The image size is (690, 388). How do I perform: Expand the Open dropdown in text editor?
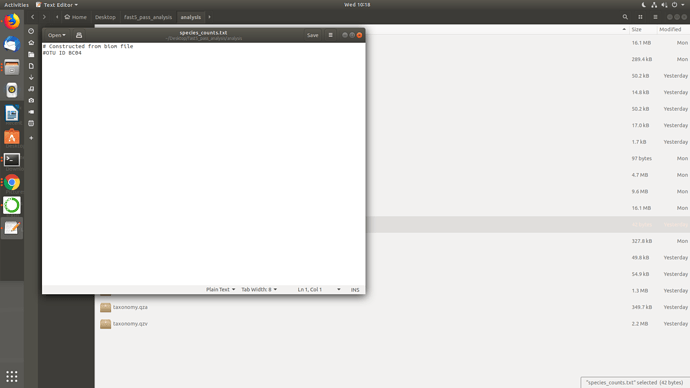(x=57, y=35)
